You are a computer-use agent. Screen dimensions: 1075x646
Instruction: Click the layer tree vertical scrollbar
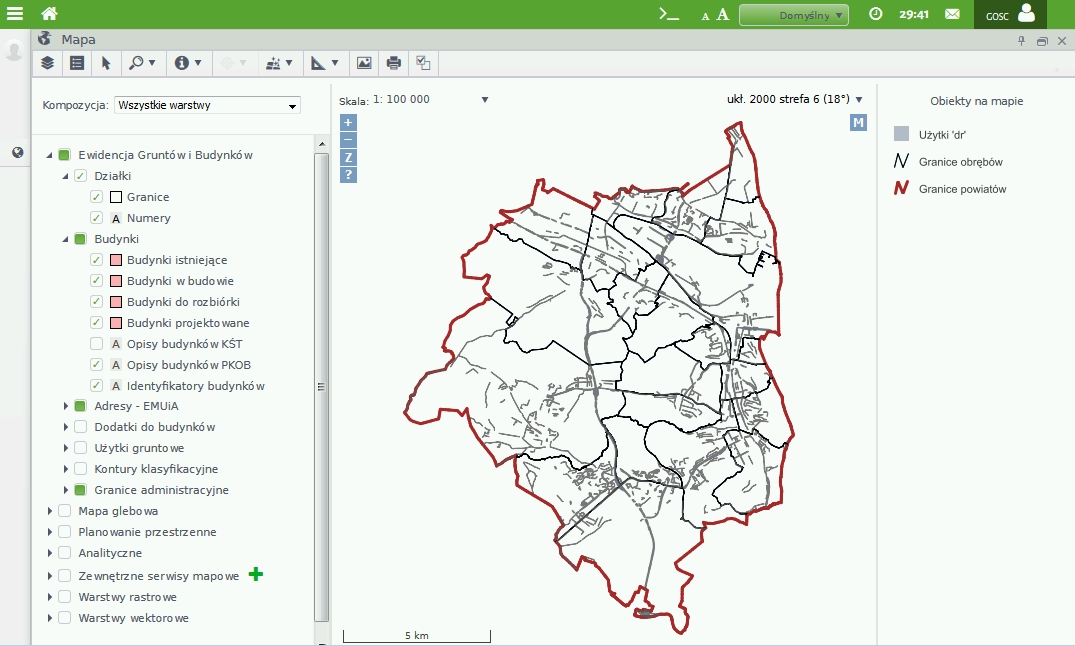point(321,385)
